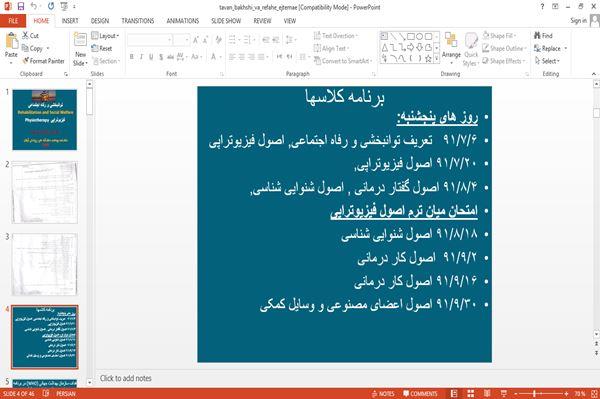
Task: Open Quick Styles gallery
Action: coord(471,49)
